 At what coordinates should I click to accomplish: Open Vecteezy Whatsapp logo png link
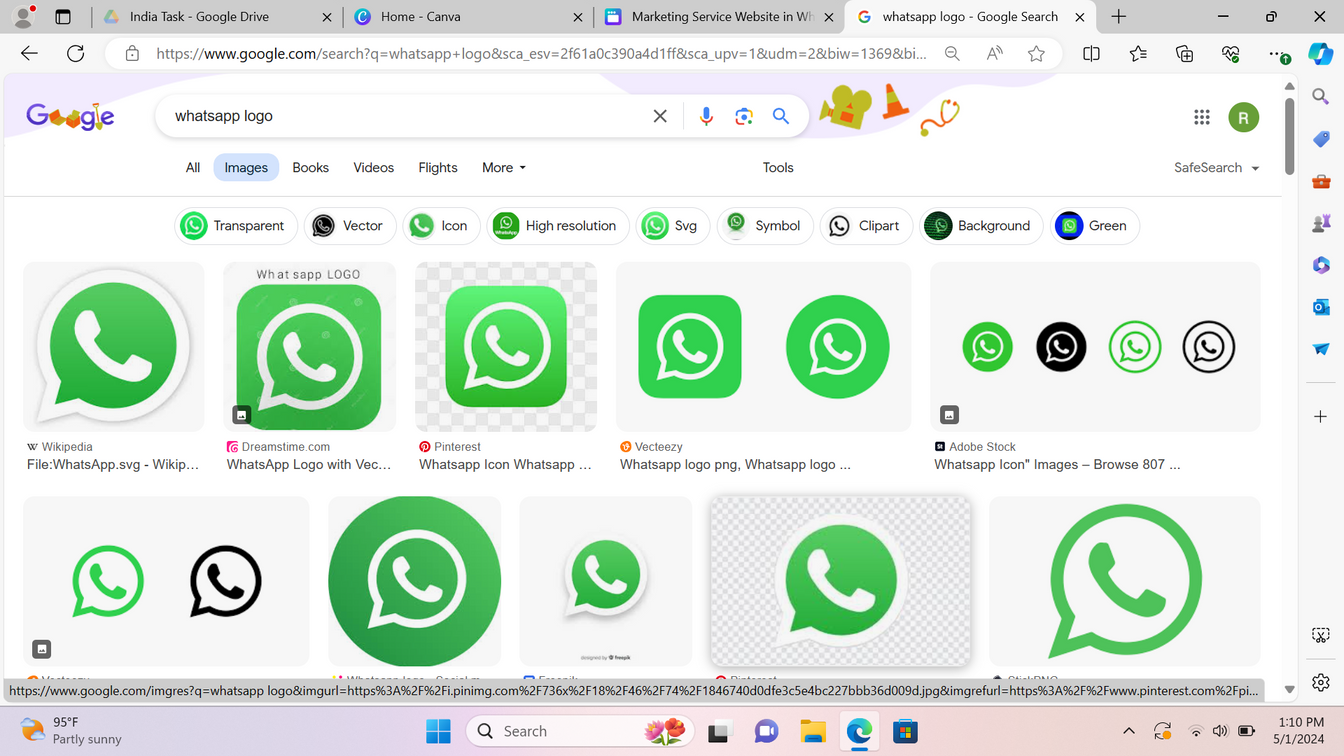point(735,465)
